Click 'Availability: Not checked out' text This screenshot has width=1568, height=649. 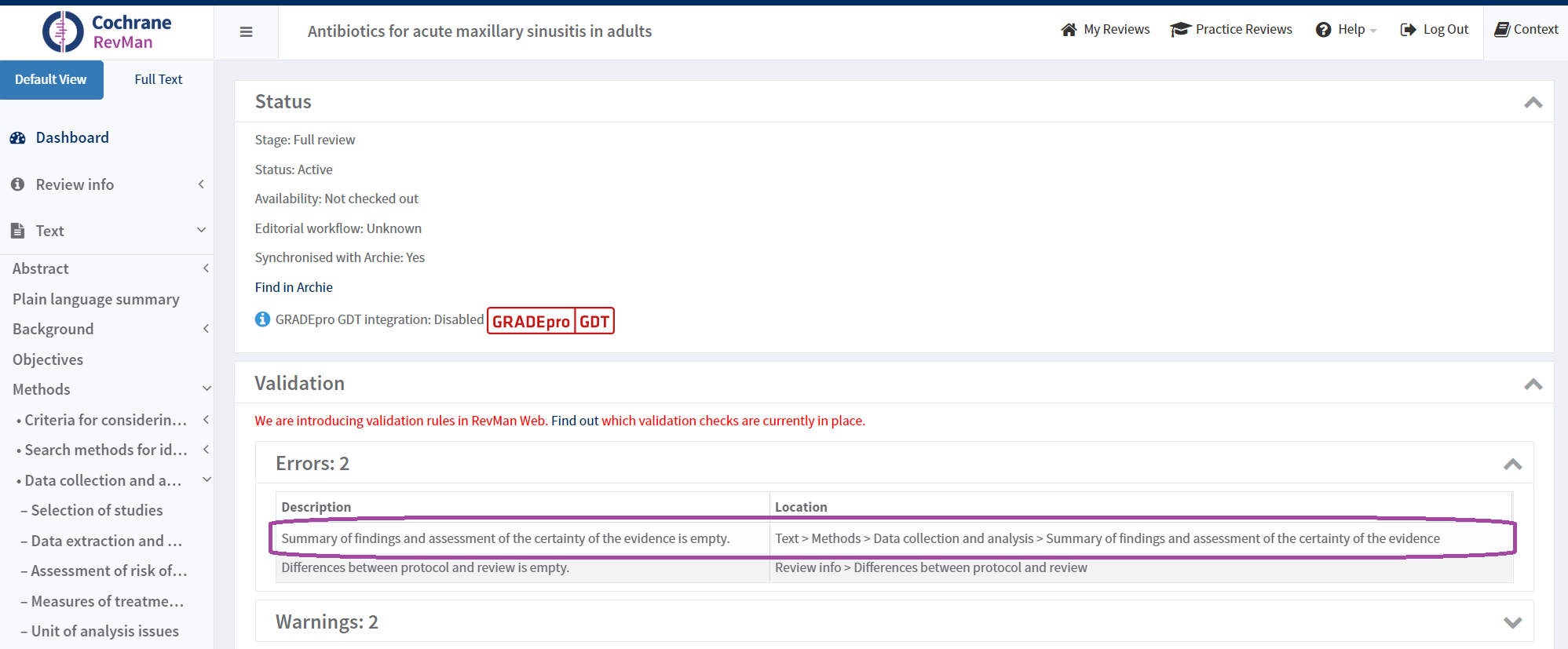(x=336, y=199)
